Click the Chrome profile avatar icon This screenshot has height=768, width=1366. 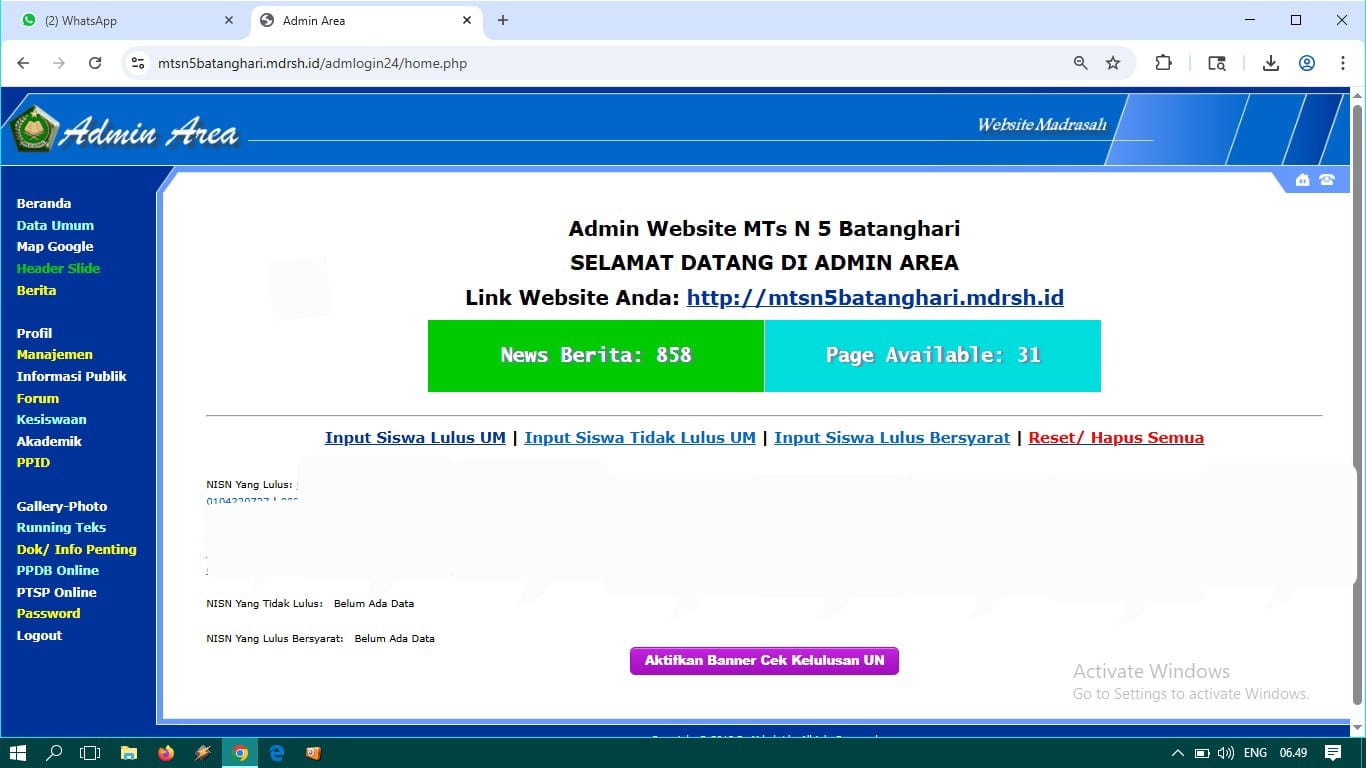[x=1307, y=62]
